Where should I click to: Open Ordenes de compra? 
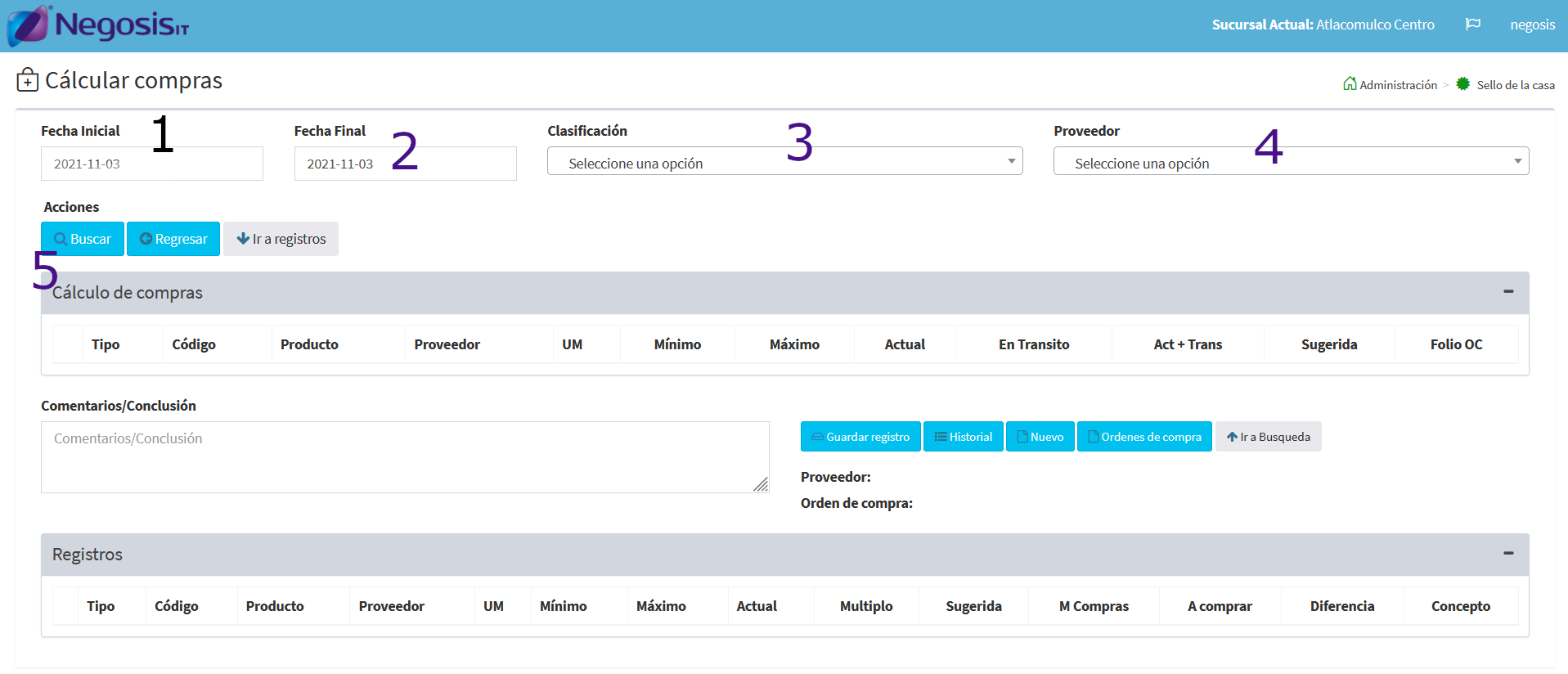pyautogui.click(x=1144, y=437)
